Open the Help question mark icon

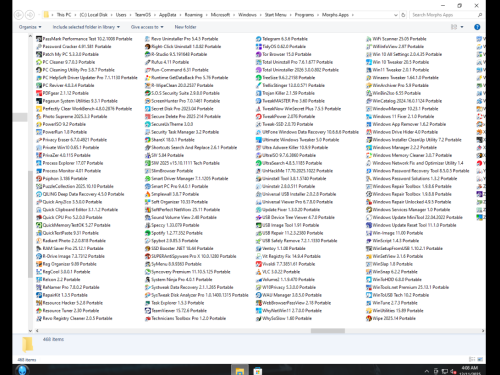(x=477, y=27)
